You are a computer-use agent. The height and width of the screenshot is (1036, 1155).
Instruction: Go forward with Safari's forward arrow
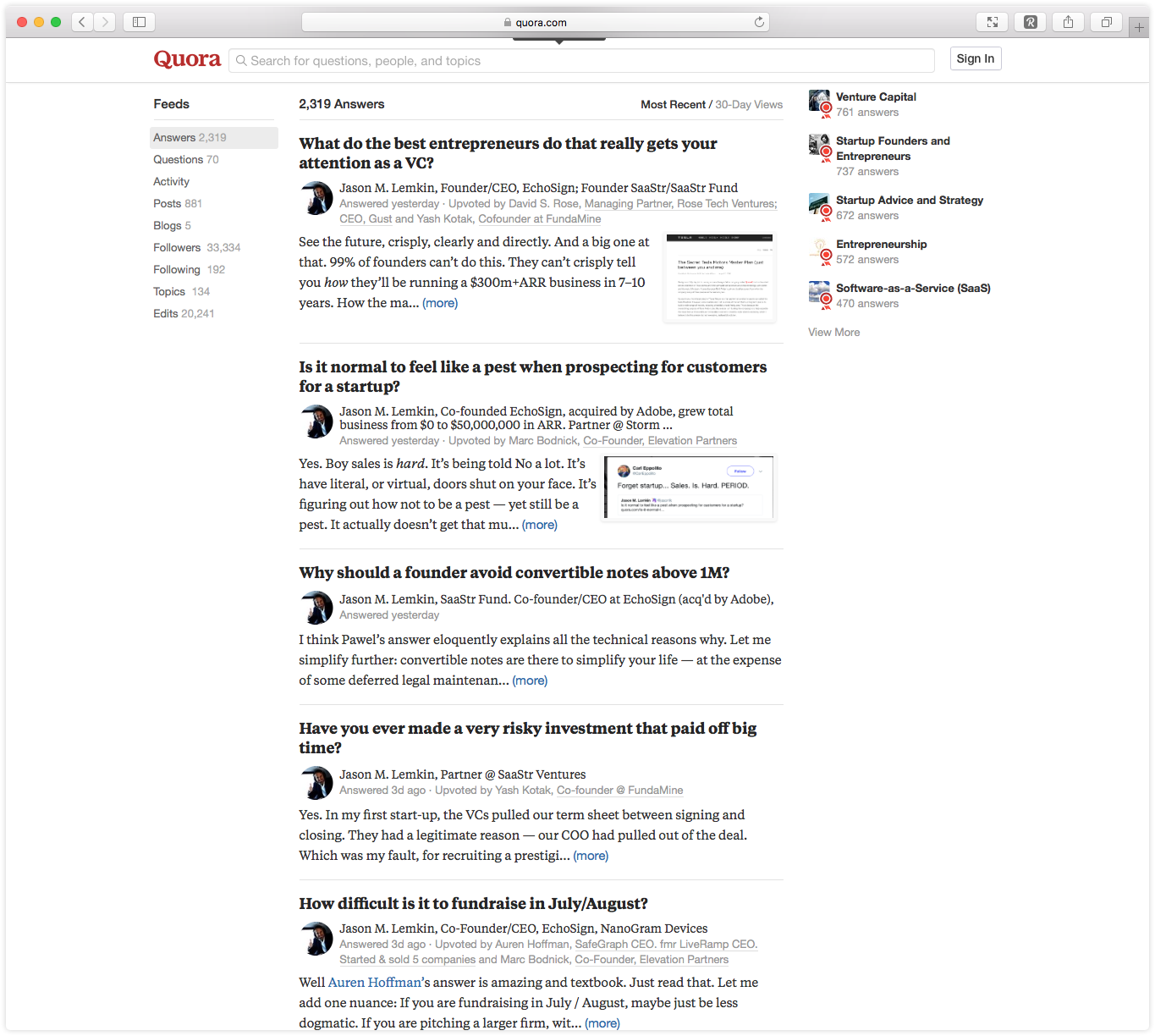point(105,22)
